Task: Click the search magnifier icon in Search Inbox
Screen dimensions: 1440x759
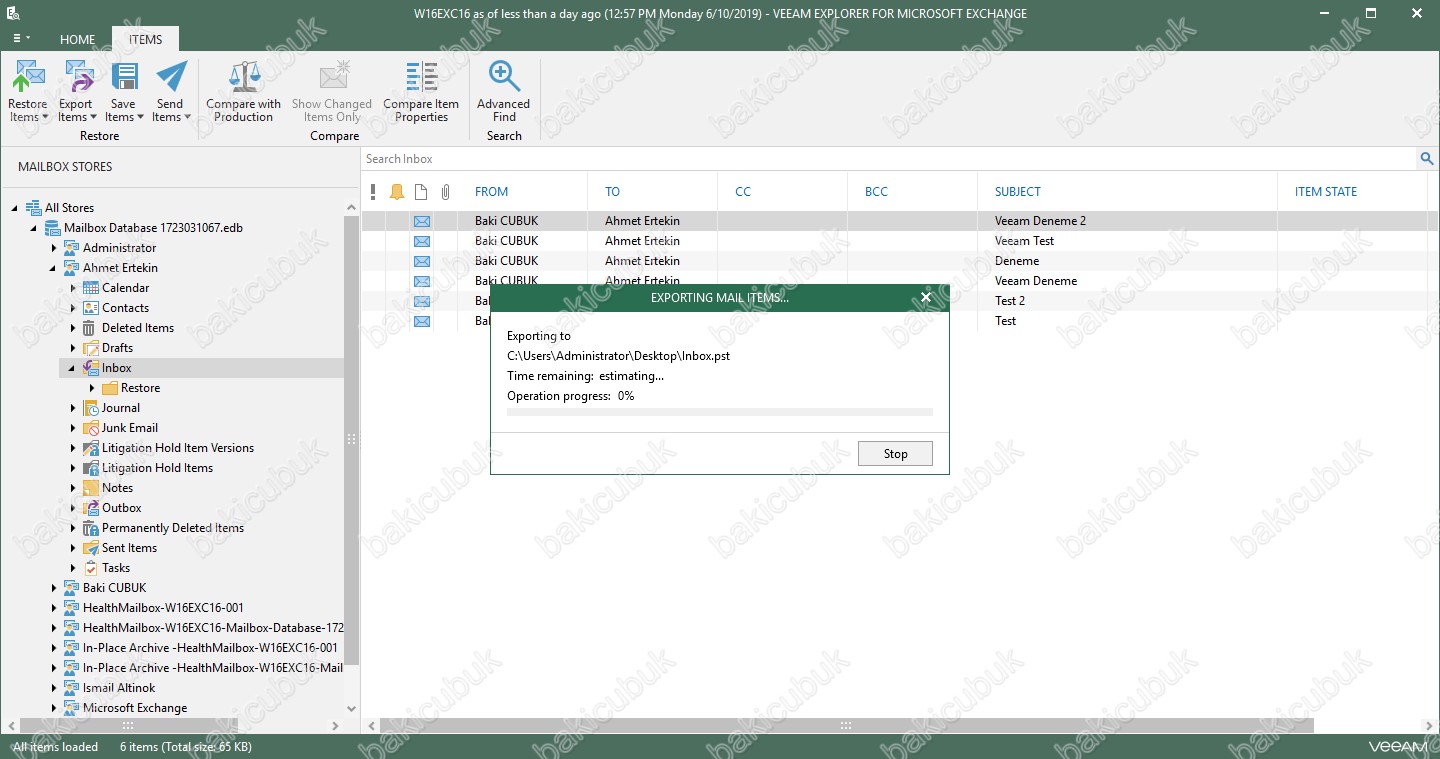Action: (1427, 158)
